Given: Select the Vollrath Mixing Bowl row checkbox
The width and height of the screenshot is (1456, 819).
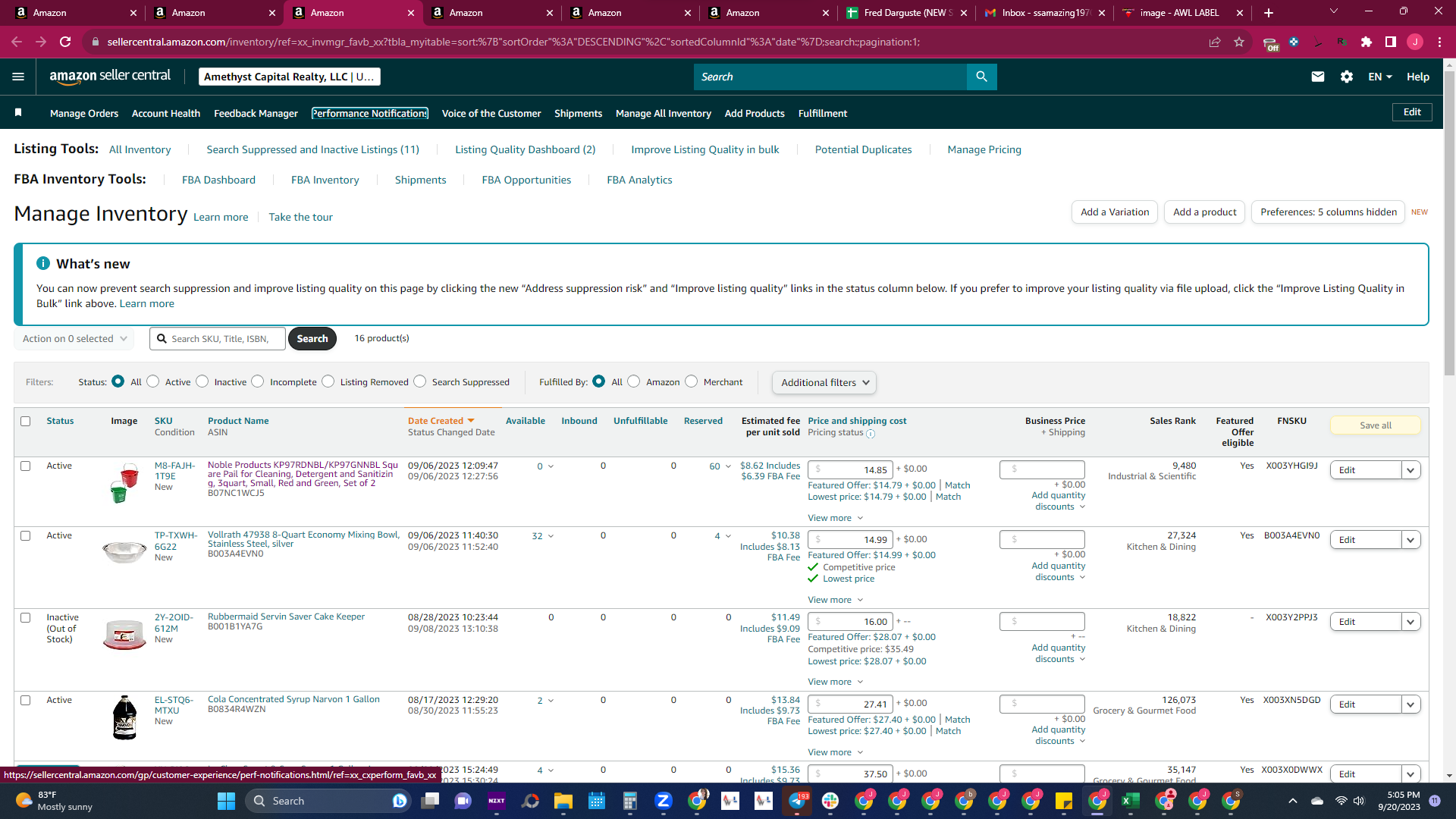Looking at the screenshot, I should 26,536.
